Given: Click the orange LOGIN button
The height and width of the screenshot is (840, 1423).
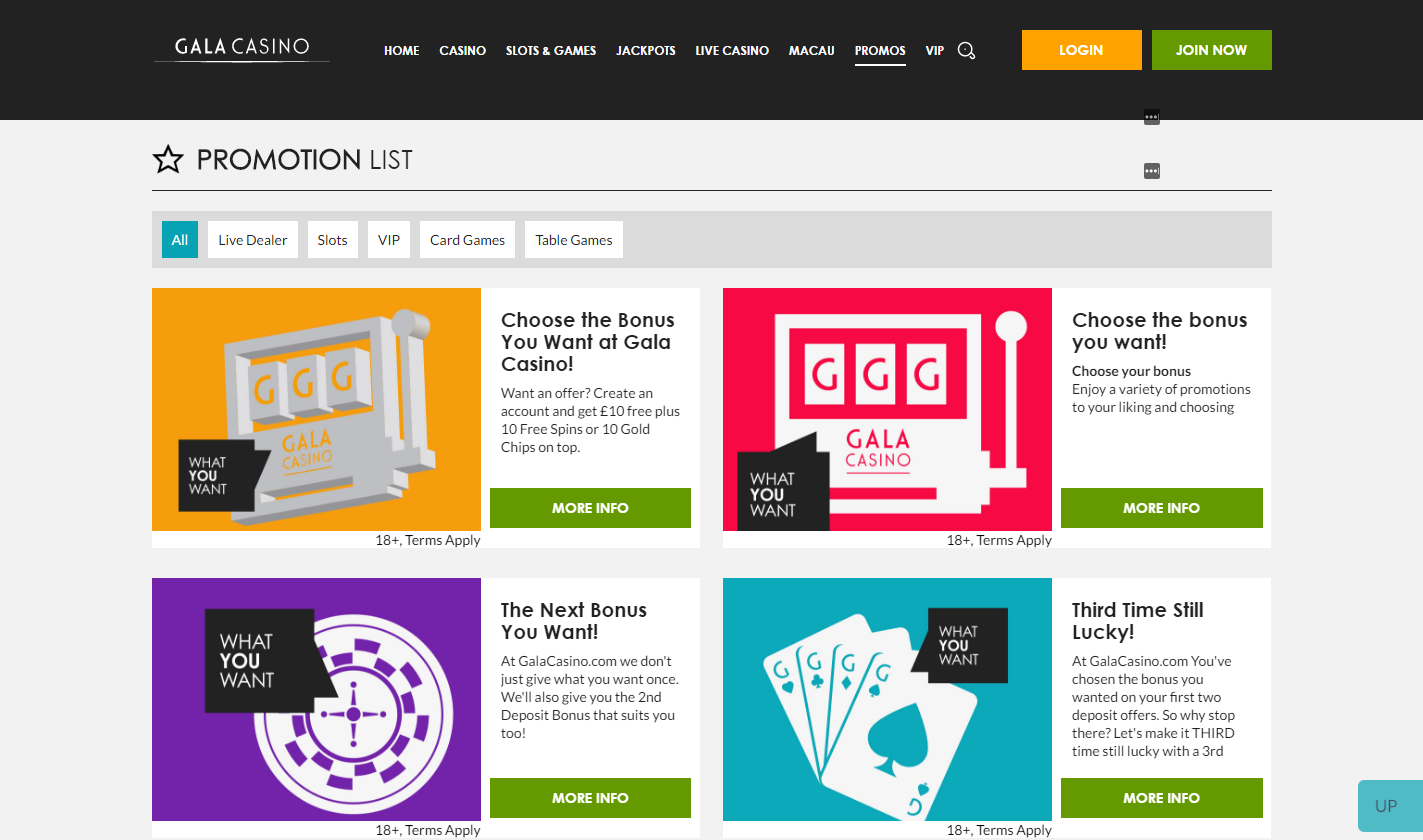Looking at the screenshot, I should (x=1081, y=50).
